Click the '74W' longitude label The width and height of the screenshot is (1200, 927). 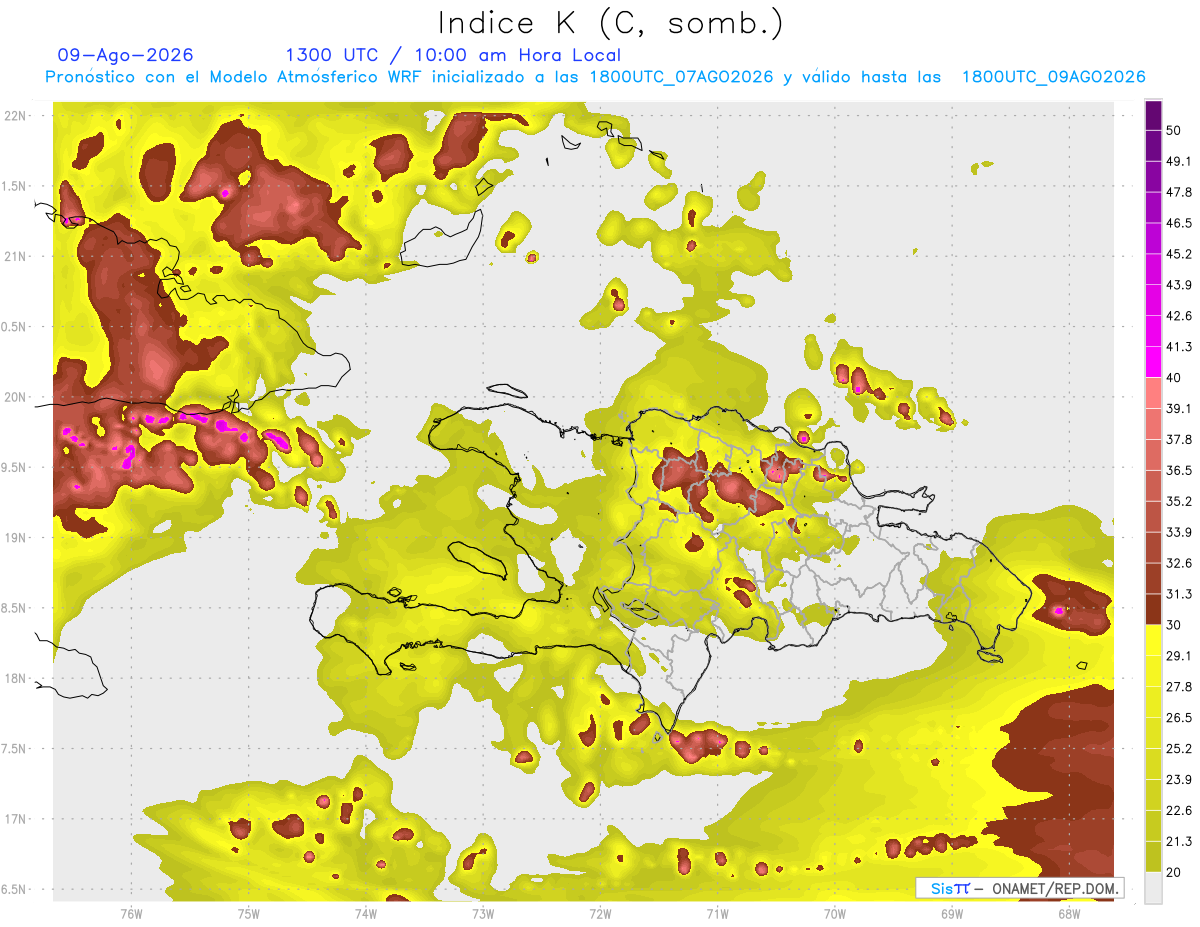click(366, 913)
